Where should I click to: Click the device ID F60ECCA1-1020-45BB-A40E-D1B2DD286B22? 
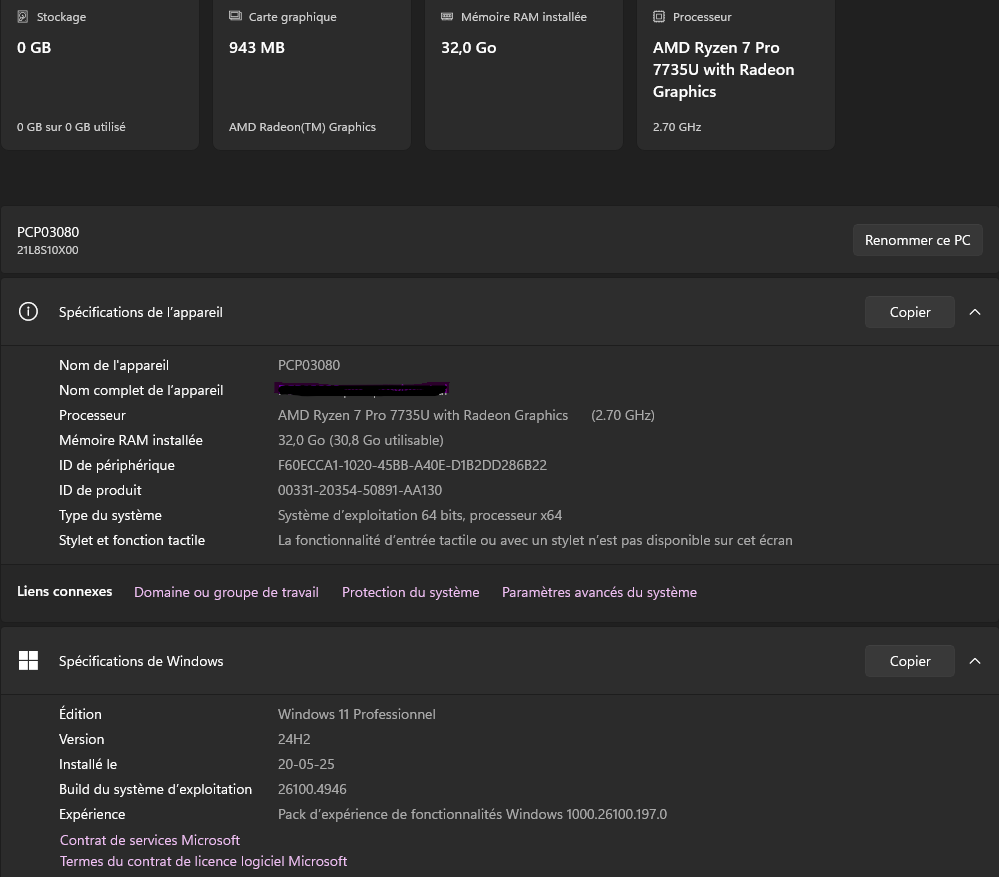(x=412, y=465)
